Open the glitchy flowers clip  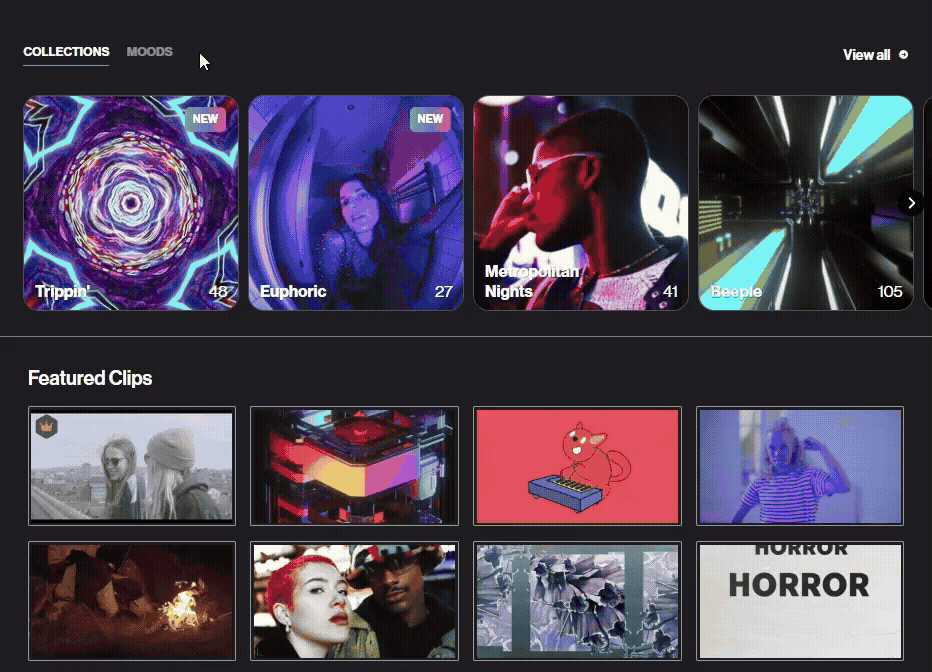578,601
